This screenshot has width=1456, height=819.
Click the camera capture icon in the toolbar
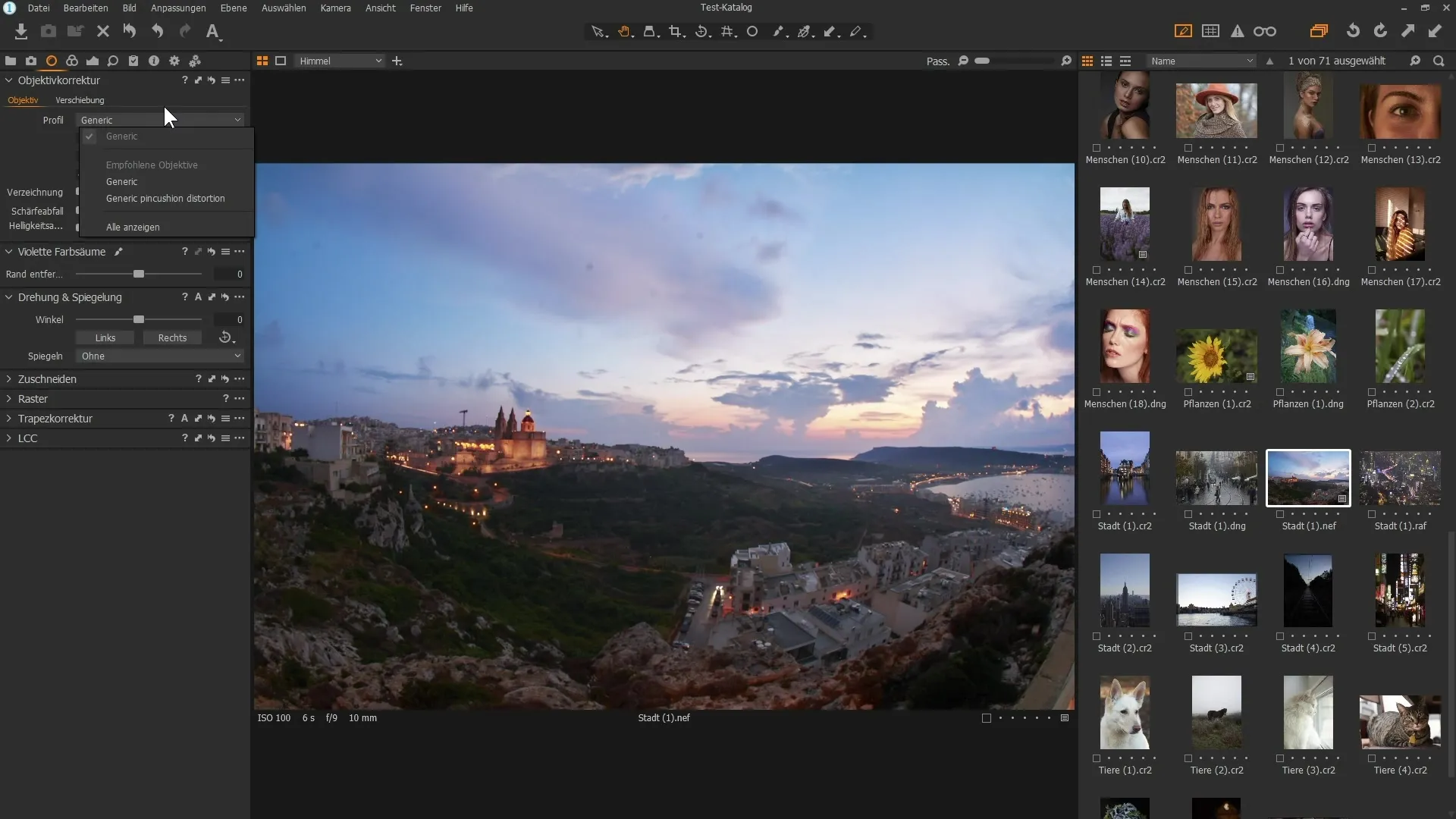click(49, 31)
